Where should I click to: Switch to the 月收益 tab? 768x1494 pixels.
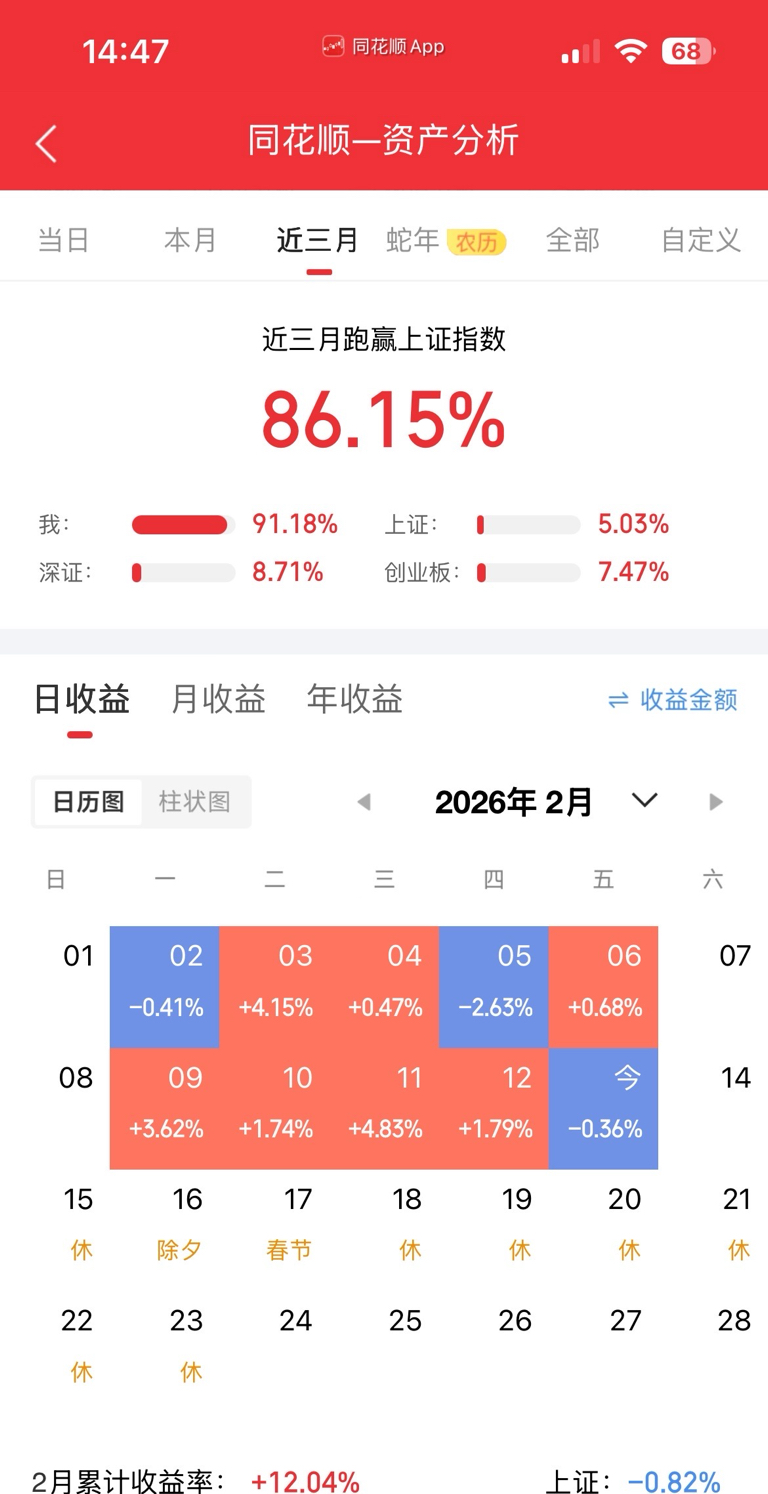click(218, 699)
